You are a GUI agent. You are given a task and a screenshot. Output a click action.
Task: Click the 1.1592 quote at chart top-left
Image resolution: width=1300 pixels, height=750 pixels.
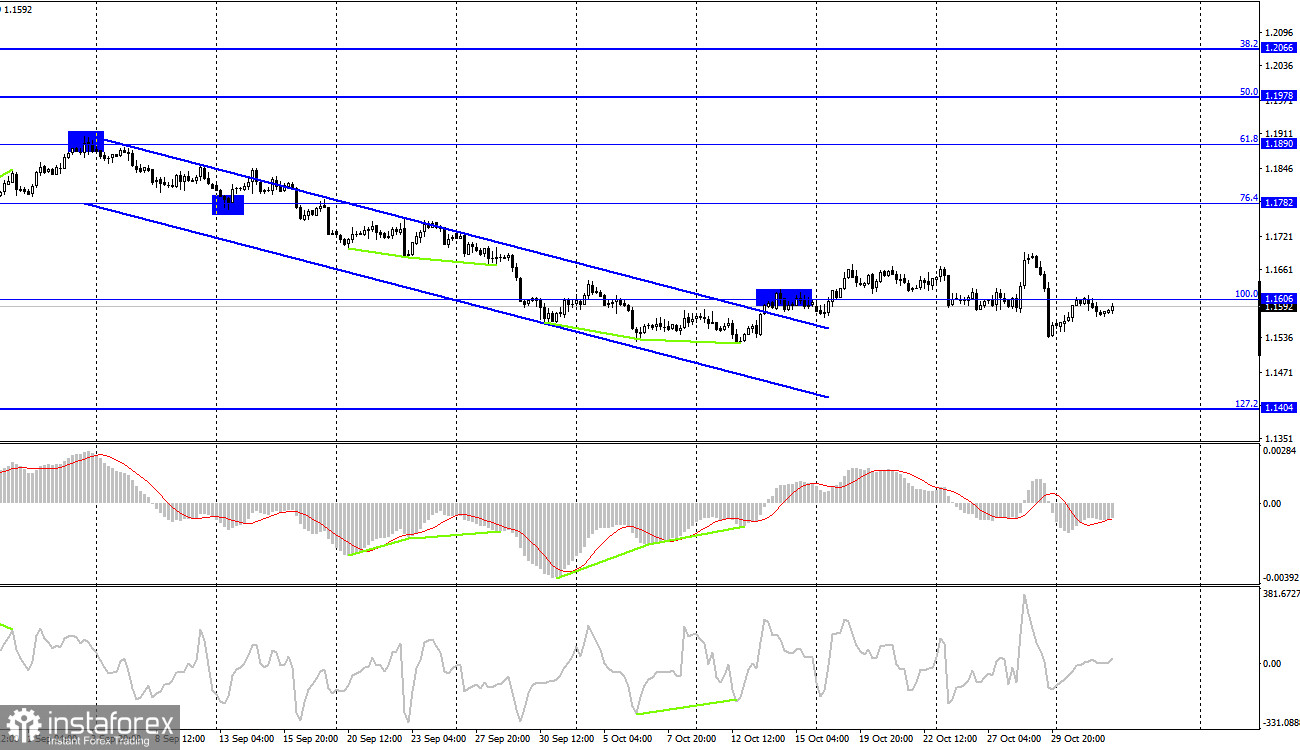[x=18, y=9]
